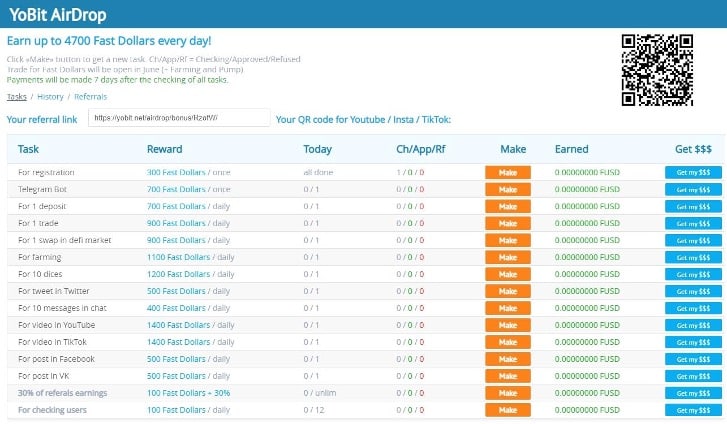This screenshot has height=424, width=727.
Task: Click Get my $$$ for registration
Action: pyautogui.click(x=693, y=173)
